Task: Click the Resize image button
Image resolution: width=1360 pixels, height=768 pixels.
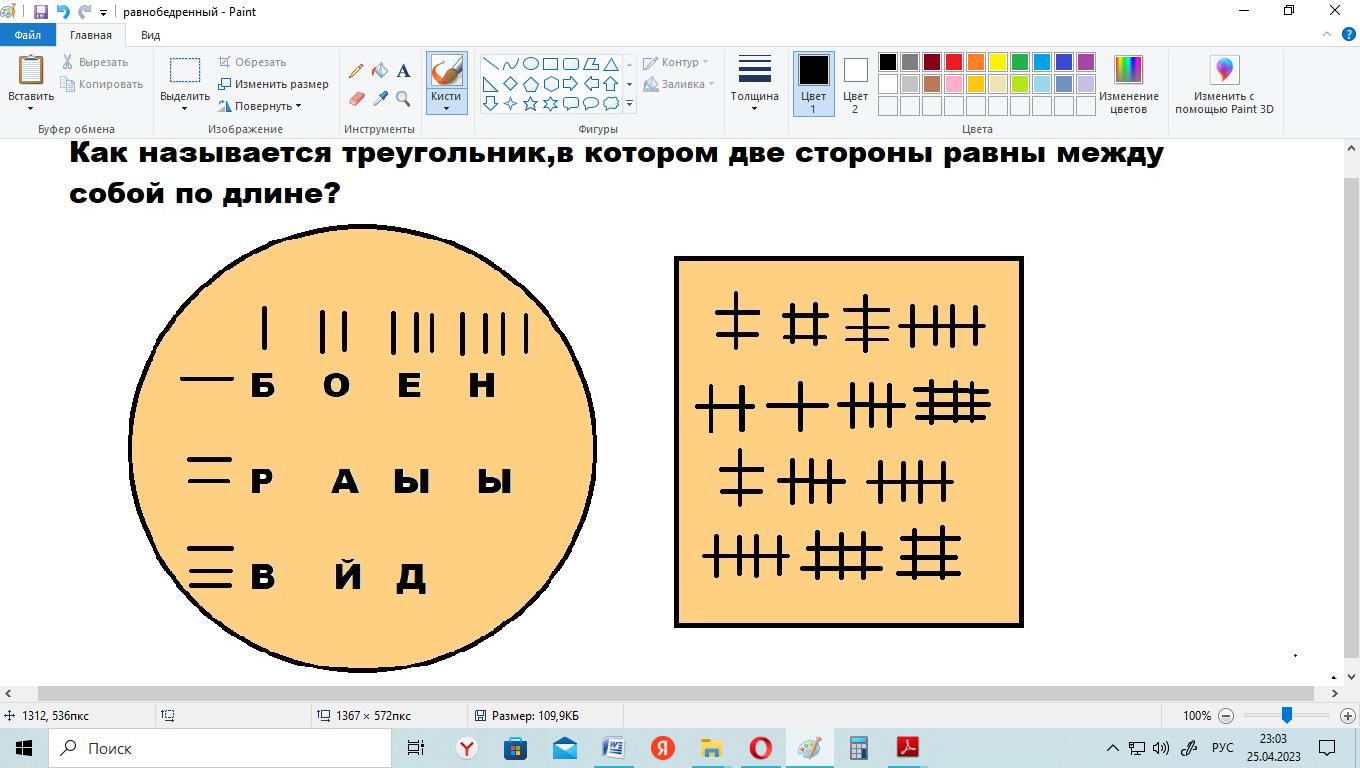Action: pyautogui.click(x=273, y=84)
